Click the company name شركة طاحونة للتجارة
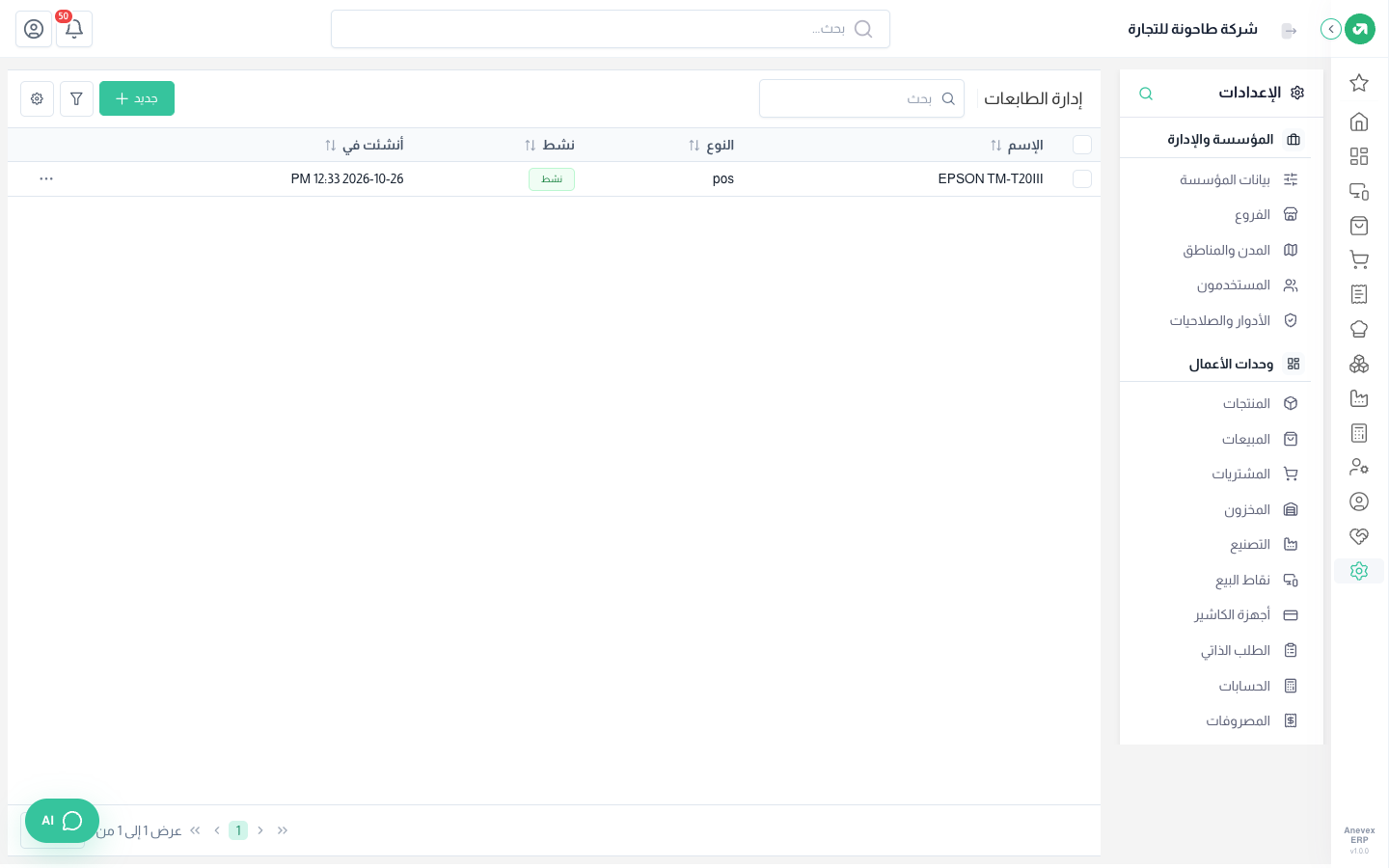This screenshot has width=1389, height=868. [1193, 30]
